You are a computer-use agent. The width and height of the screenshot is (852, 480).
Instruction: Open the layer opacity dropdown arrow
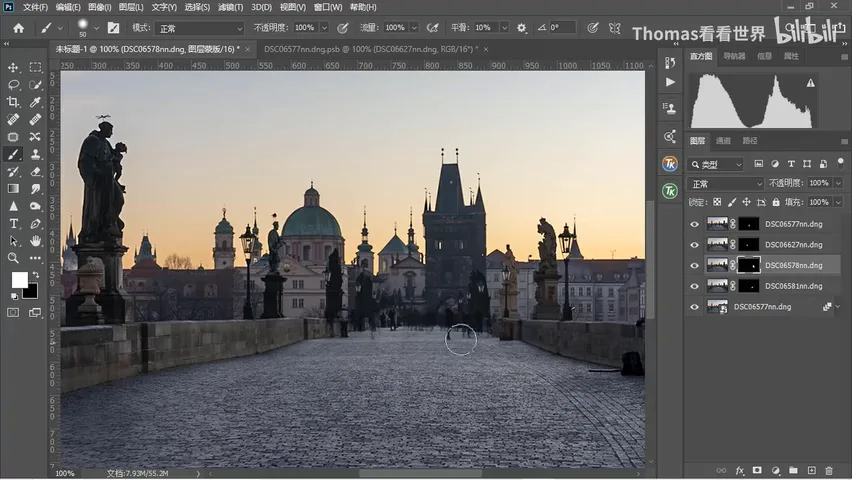(x=838, y=183)
